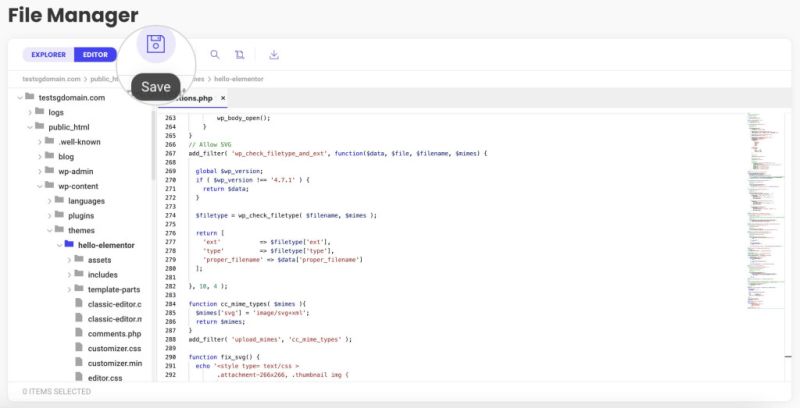Image resolution: width=800 pixels, height=408 pixels.
Task: Expand the assets folder chevron
Action: tap(69, 260)
